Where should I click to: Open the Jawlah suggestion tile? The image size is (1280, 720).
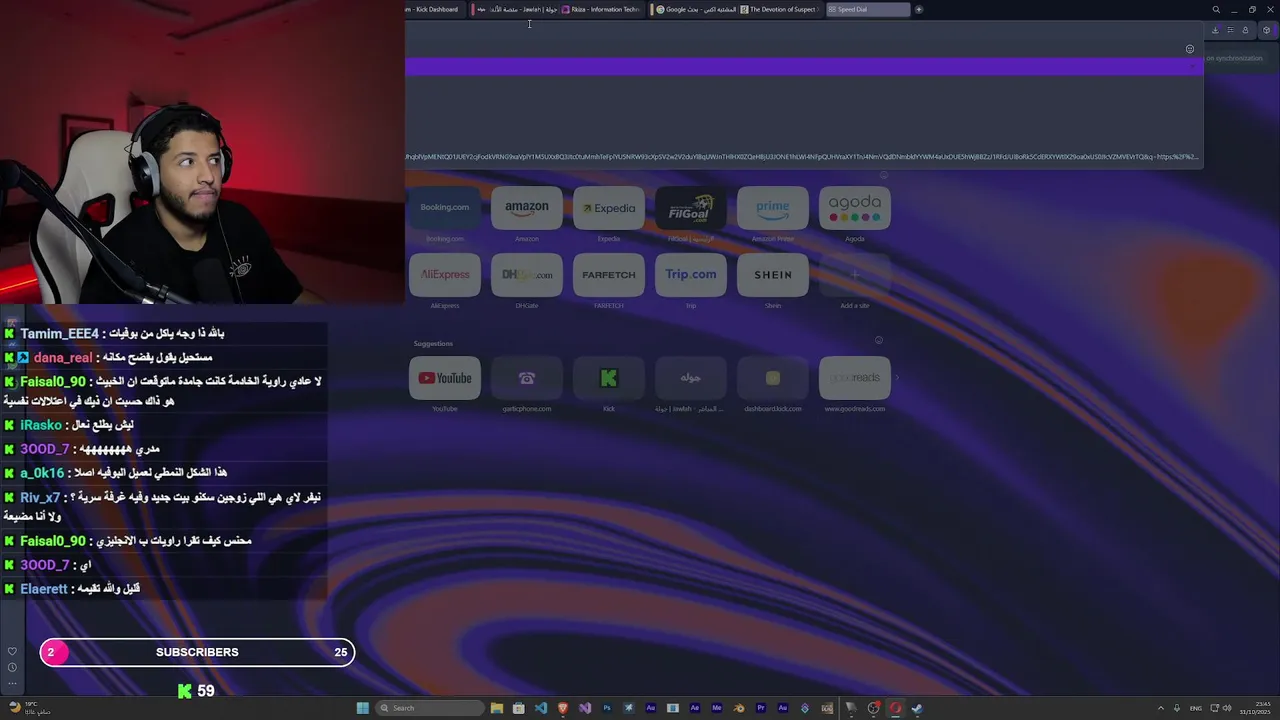[x=691, y=378]
